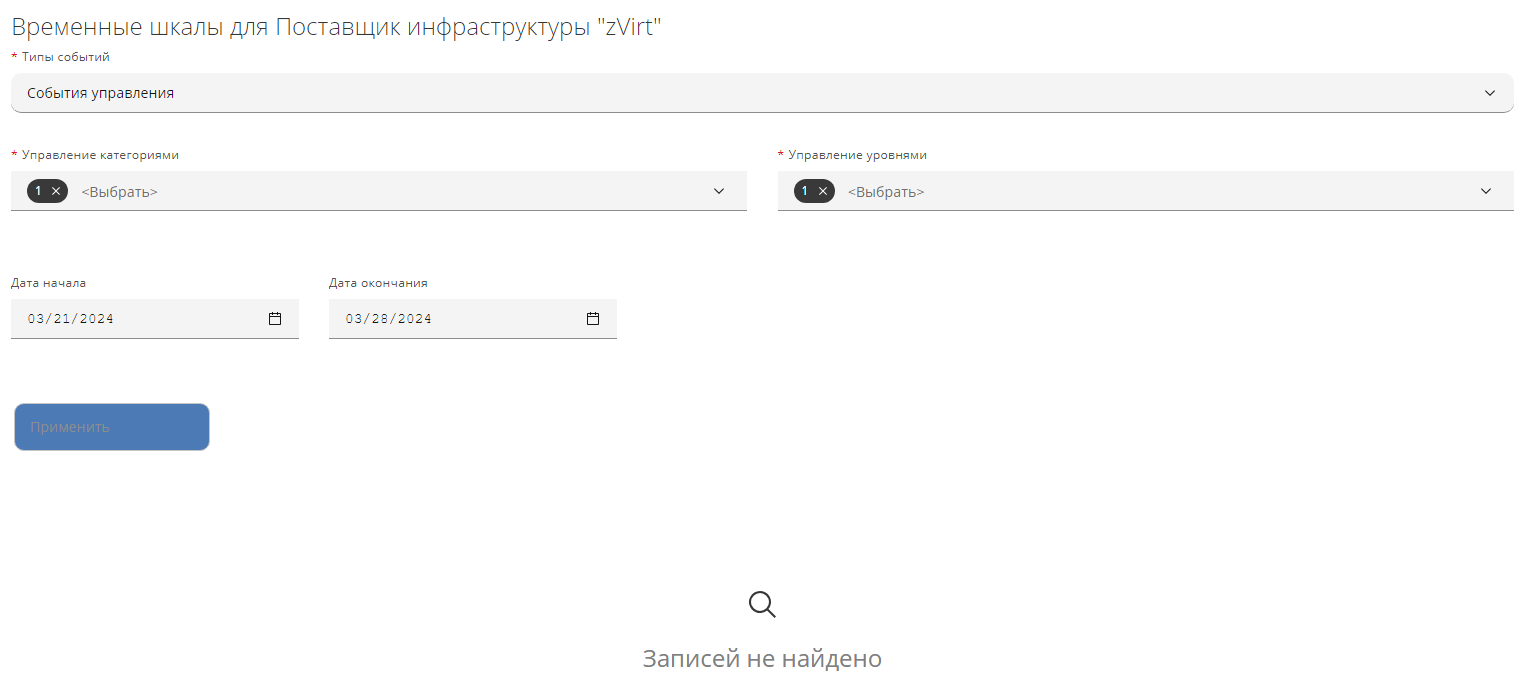Image resolution: width=1526 pixels, height=681 pixels.
Task: Select the day segment 21 in Дата начала
Action: click(62, 319)
